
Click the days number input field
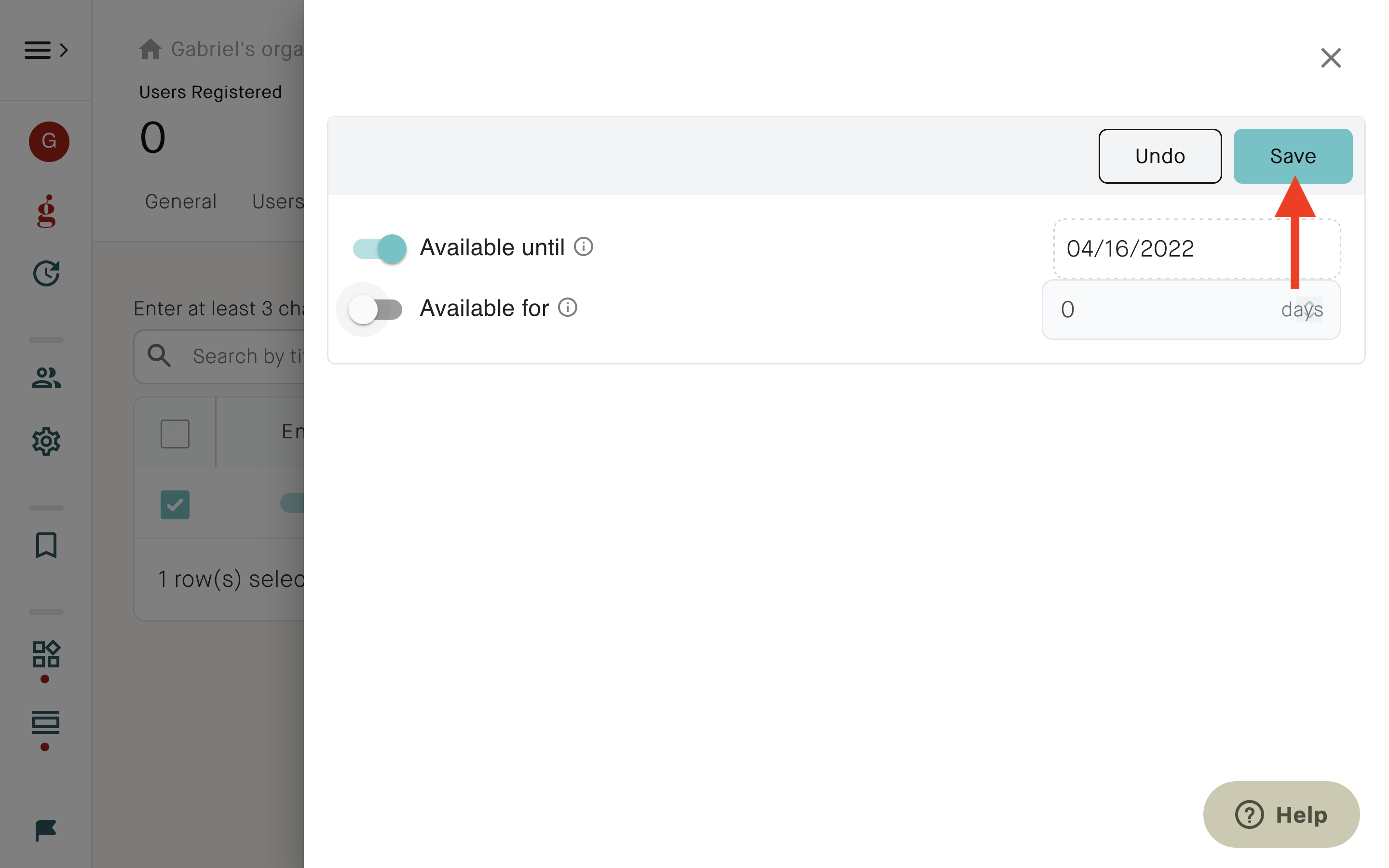[1191, 310]
